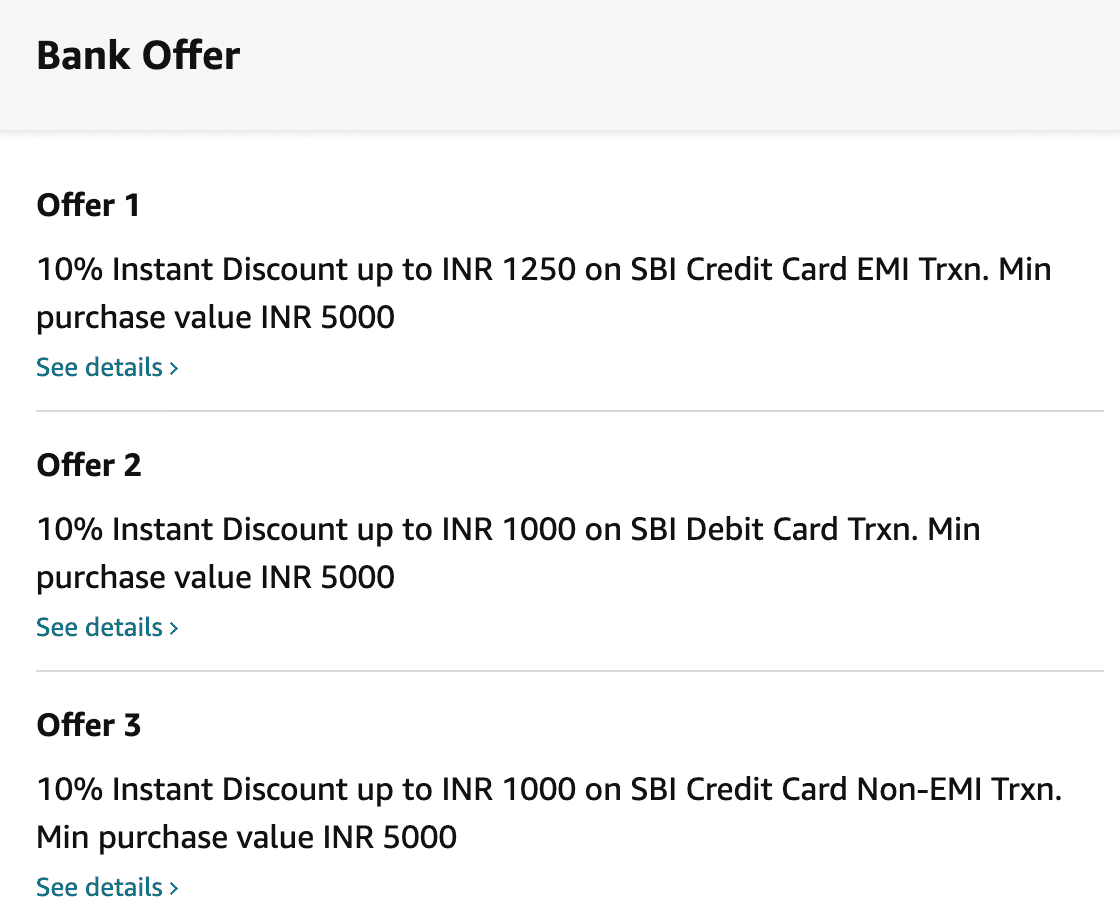Select the Offer 2 heading
Viewport: 1120px width, 922px height.
(89, 465)
